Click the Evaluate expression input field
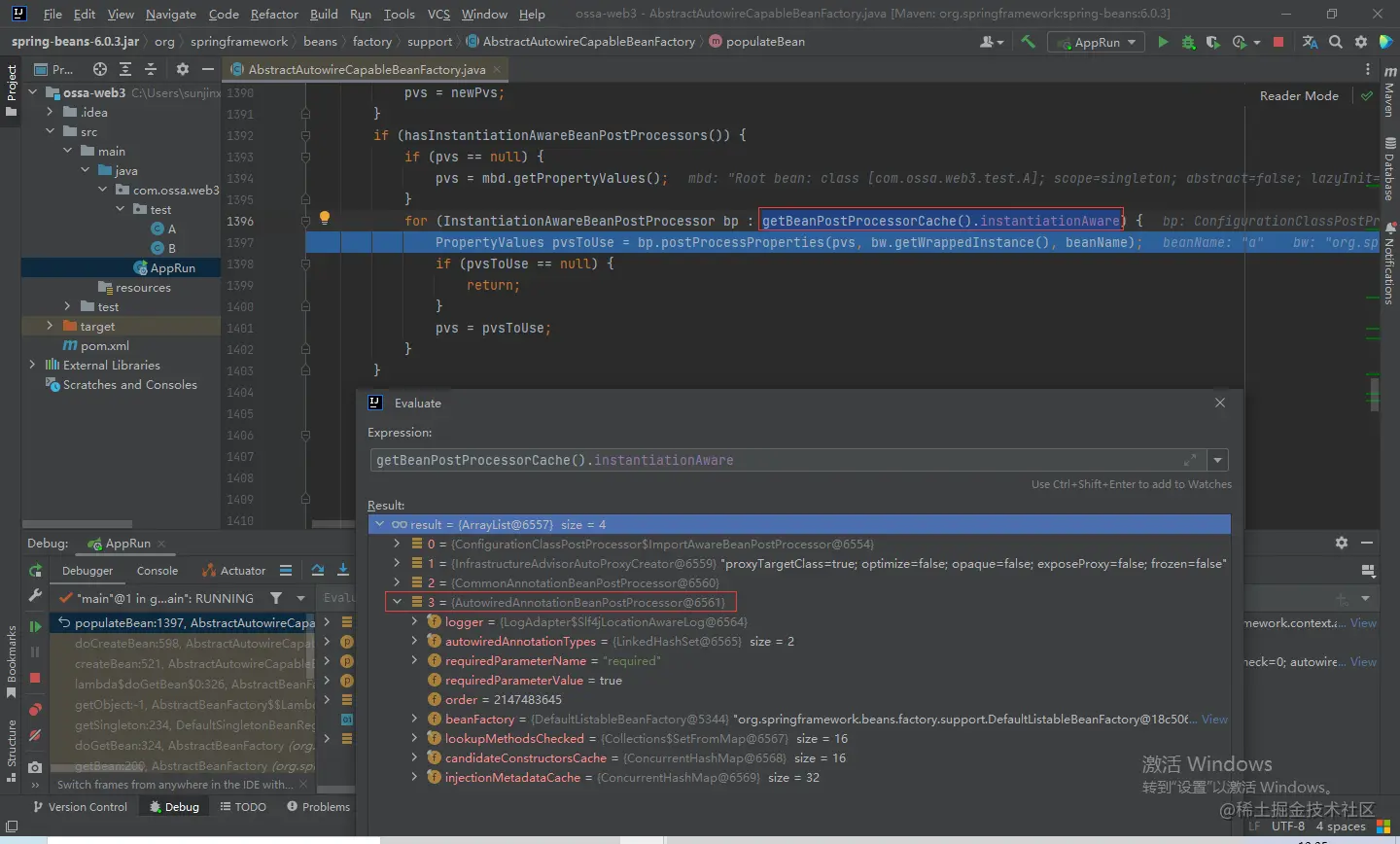Image resolution: width=1400 pixels, height=844 pixels. 778,460
